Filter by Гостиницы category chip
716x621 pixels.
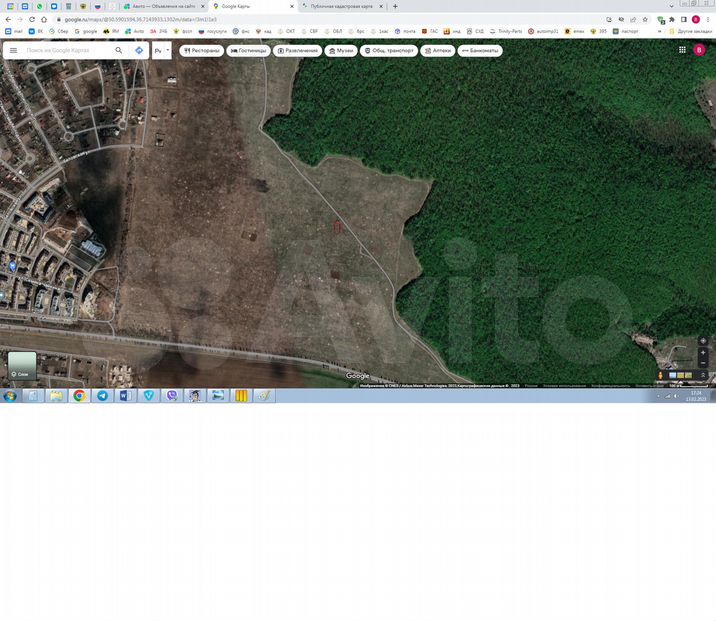pyautogui.click(x=249, y=50)
